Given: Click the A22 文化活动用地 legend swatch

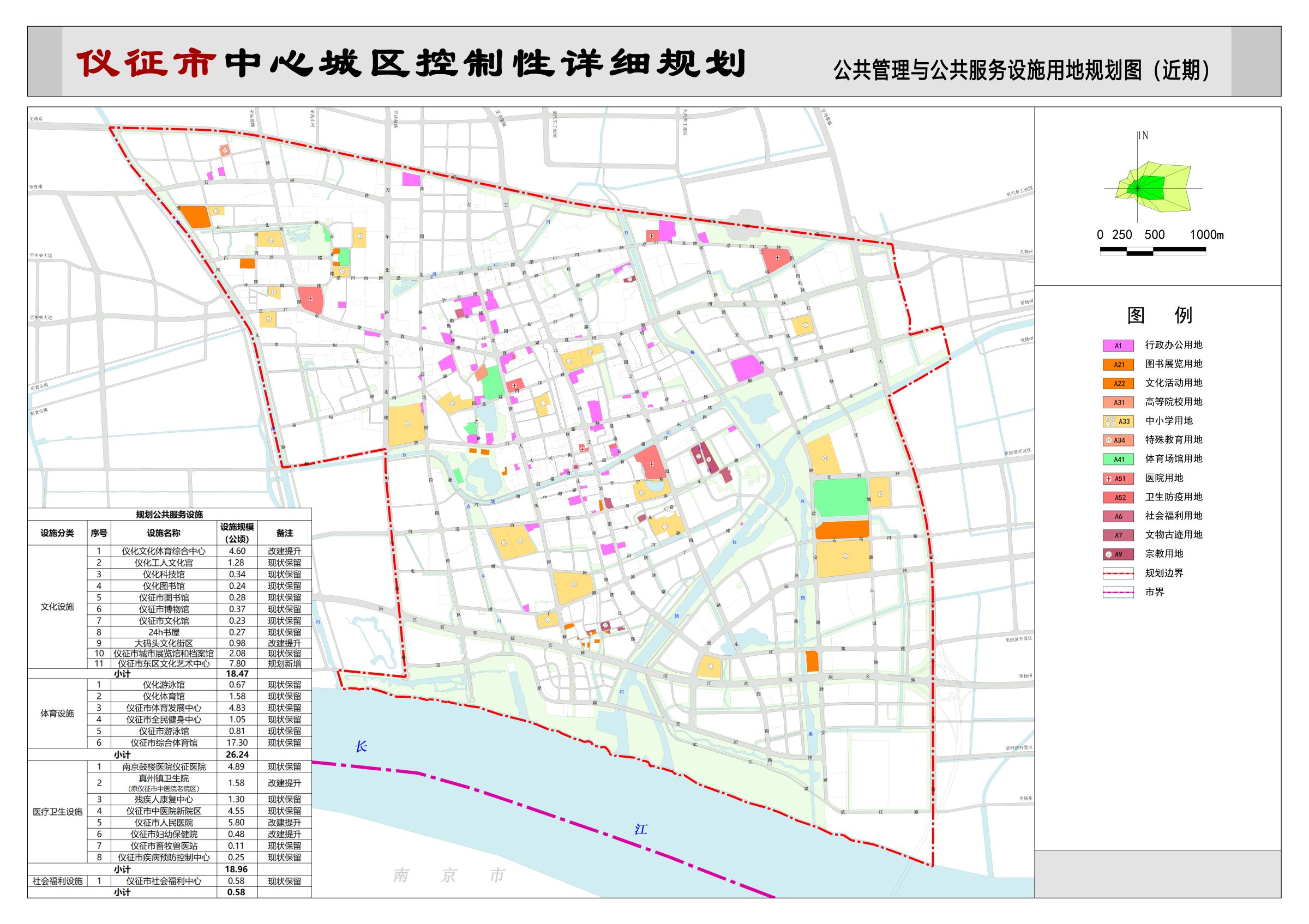Looking at the screenshot, I should (1118, 383).
